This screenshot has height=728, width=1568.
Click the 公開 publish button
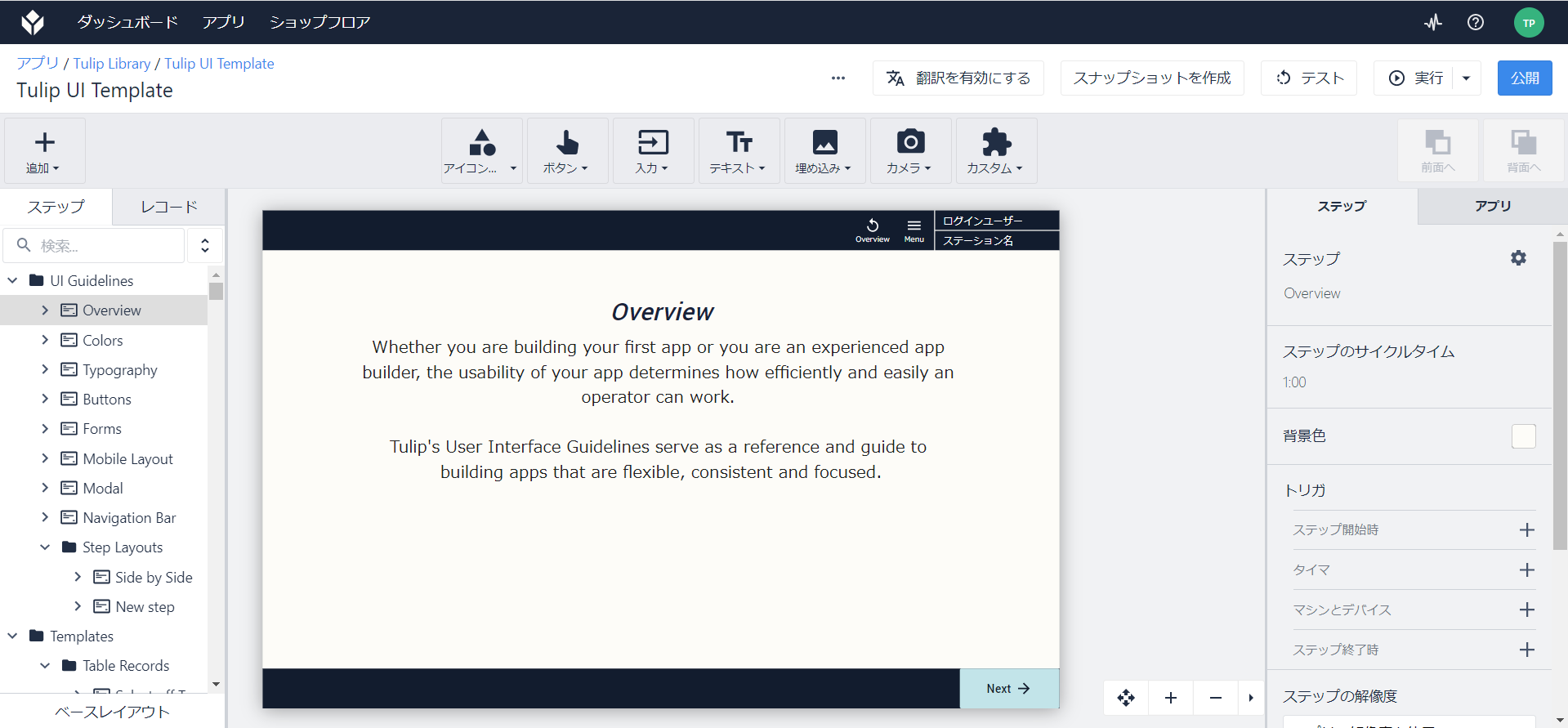tap(1524, 78)
